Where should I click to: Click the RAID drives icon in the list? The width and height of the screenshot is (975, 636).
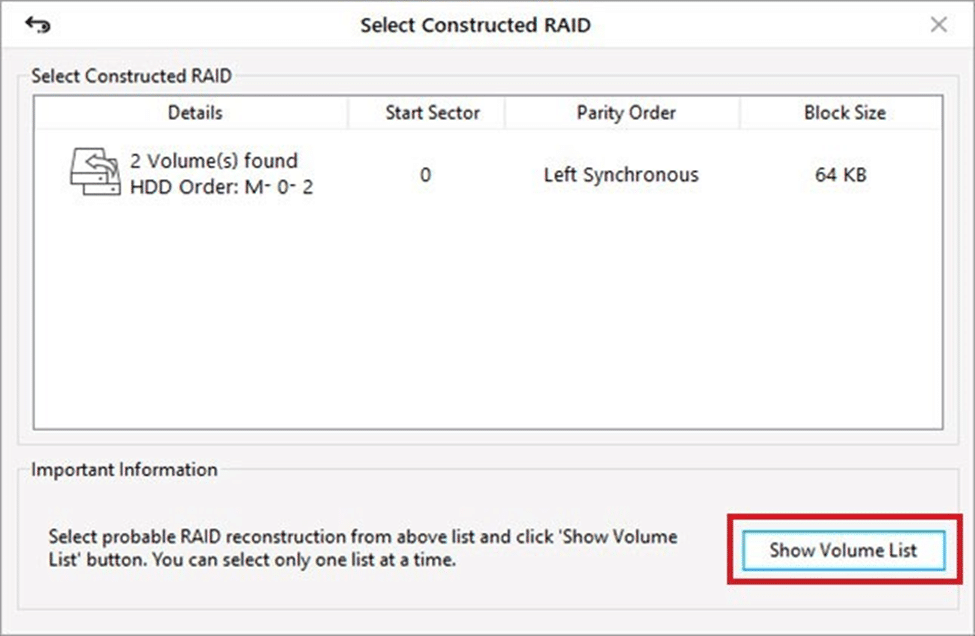click(94, 173)
